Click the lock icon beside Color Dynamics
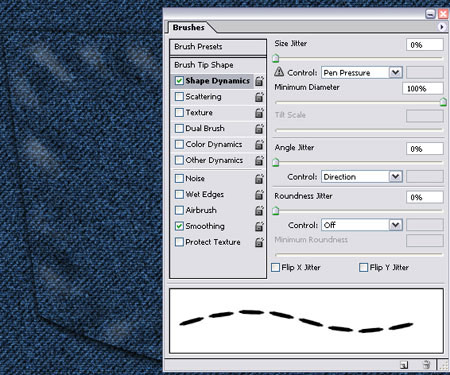Viewport: 450px width, 375px height. pos(259,145)
